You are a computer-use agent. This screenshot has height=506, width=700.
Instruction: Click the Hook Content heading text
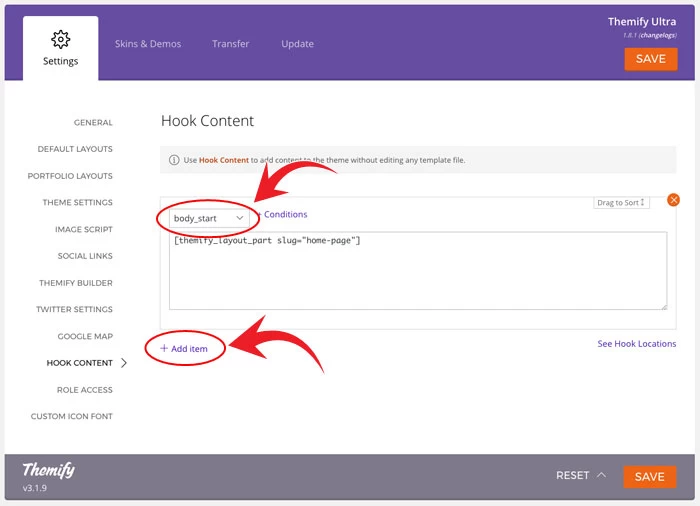pyautogui.click(x=207, y=121)
